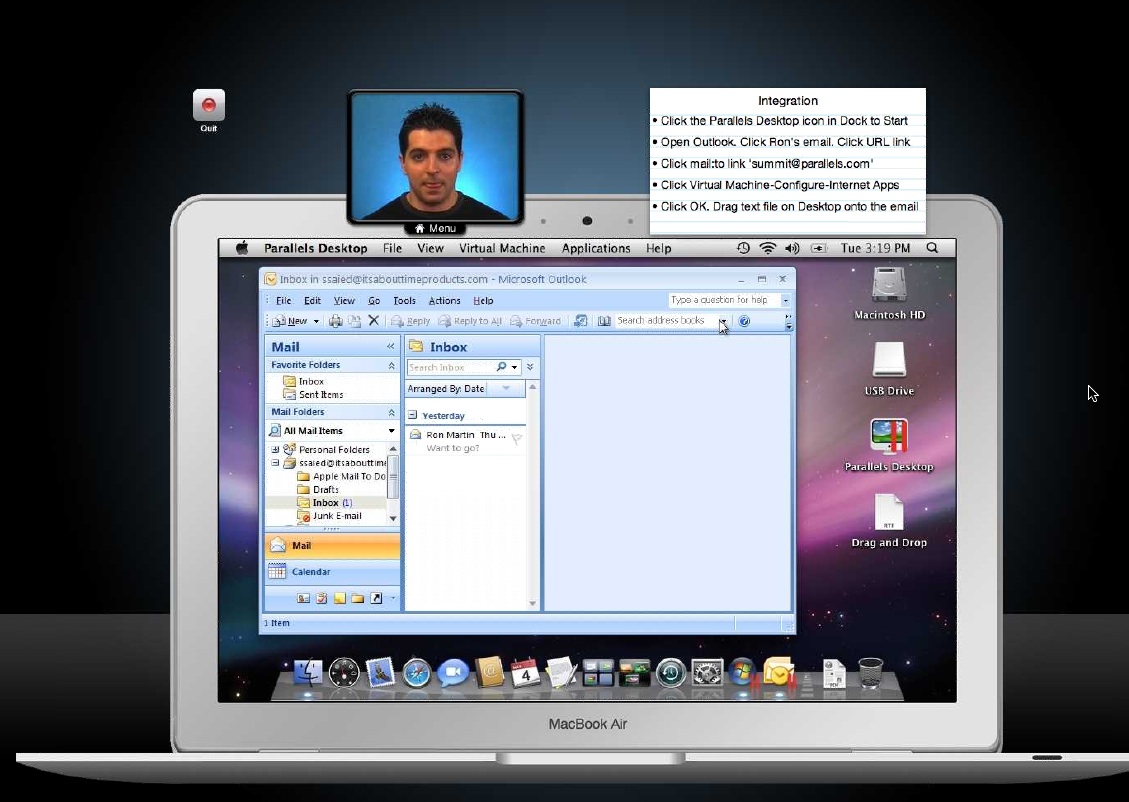Toggle the follow-up flag on Ron Martin email
Viewport: 1129px width, 802px height.
516,438
